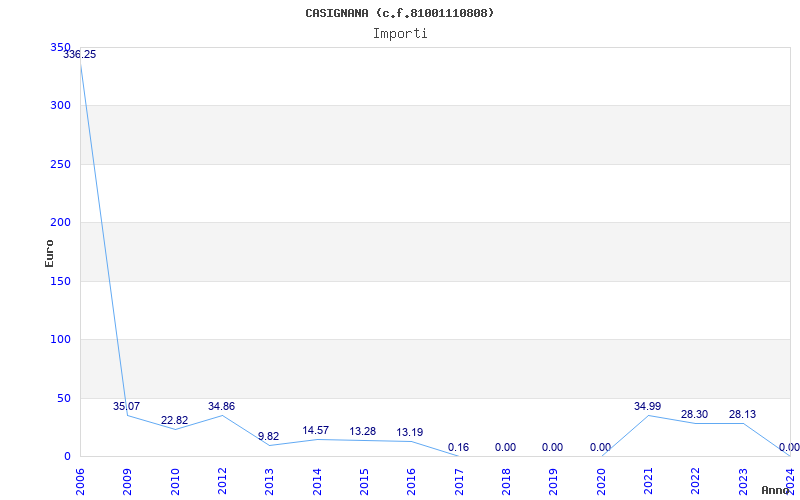Screen dimensions: 800x500
Task: Click the 0.00 label above 2018
Action: [505, 447]
